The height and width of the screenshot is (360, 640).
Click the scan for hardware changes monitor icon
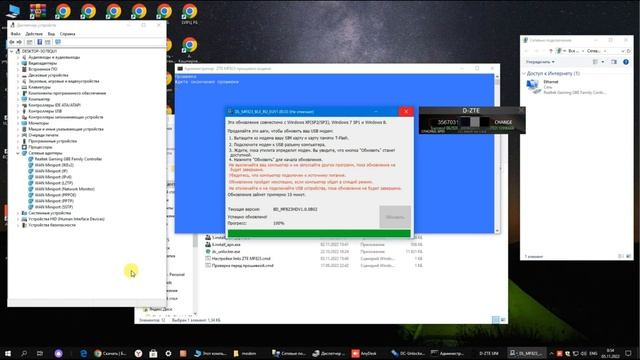pyautogui.click(x=58, y=42)
